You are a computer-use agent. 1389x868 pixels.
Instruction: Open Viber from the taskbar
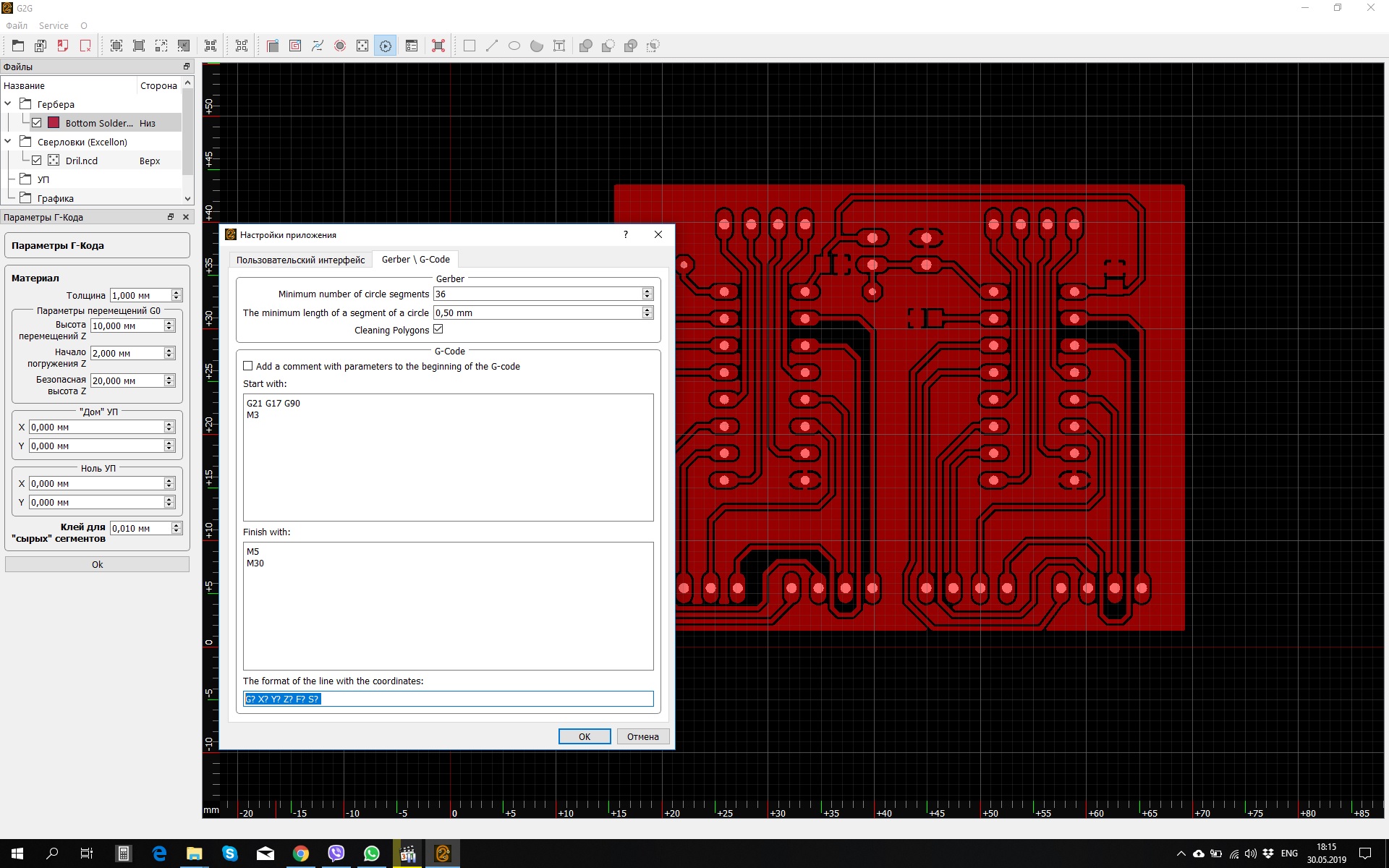click(x=336, y=854)
